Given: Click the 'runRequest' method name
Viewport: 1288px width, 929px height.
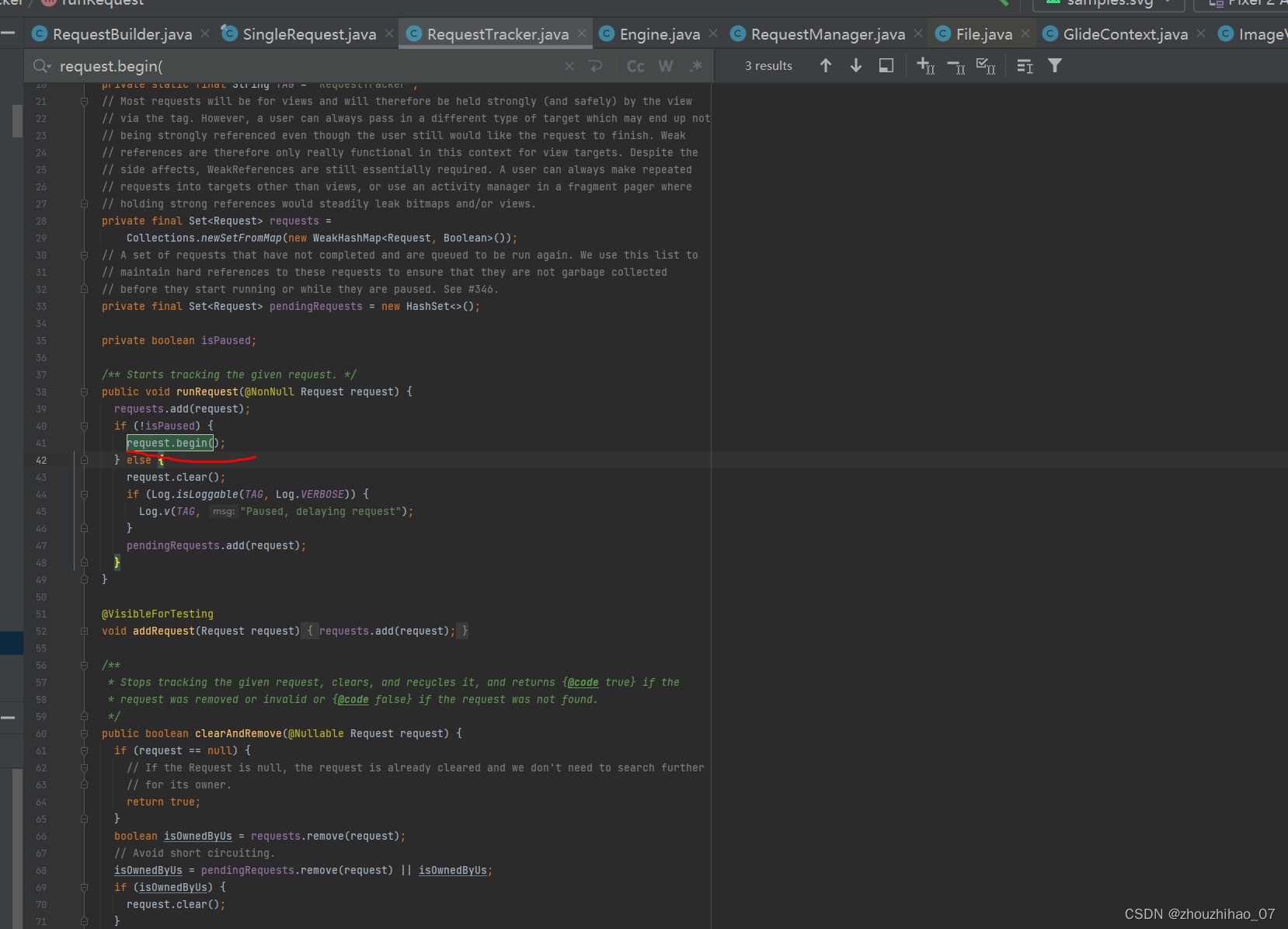Looking at the screenshot, I should 207,392.
